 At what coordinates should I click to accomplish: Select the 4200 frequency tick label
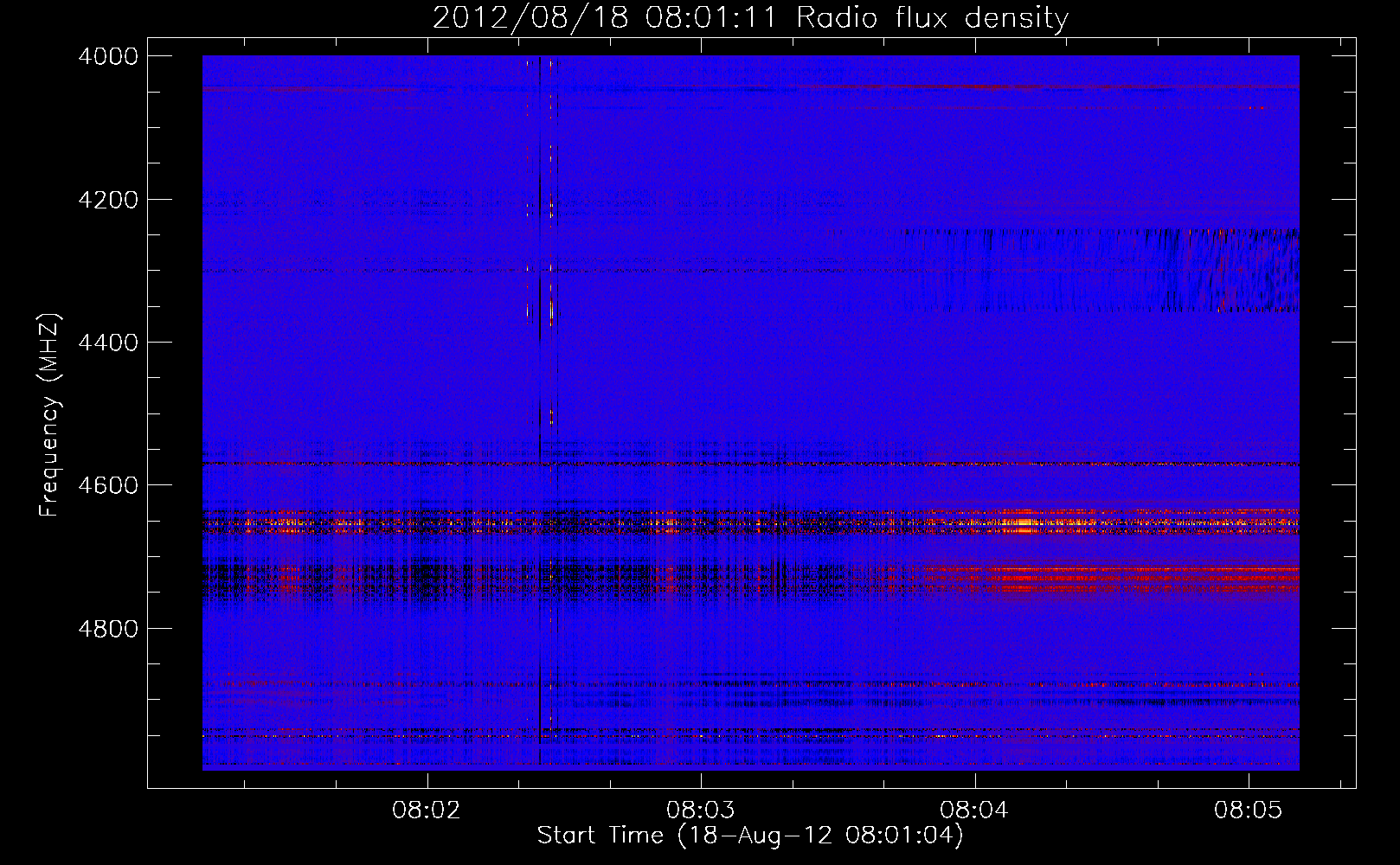click(x=108, y=200)
